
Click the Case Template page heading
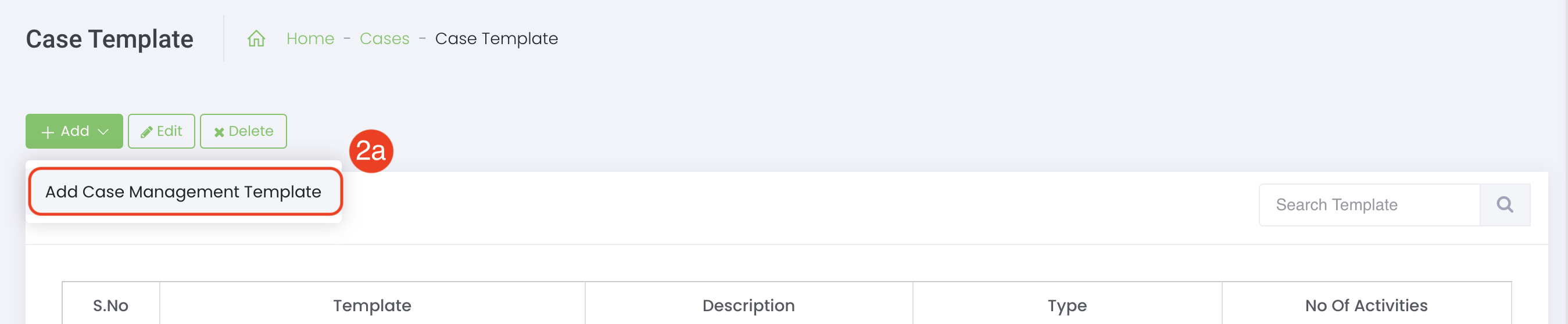(x=110, y=39)
